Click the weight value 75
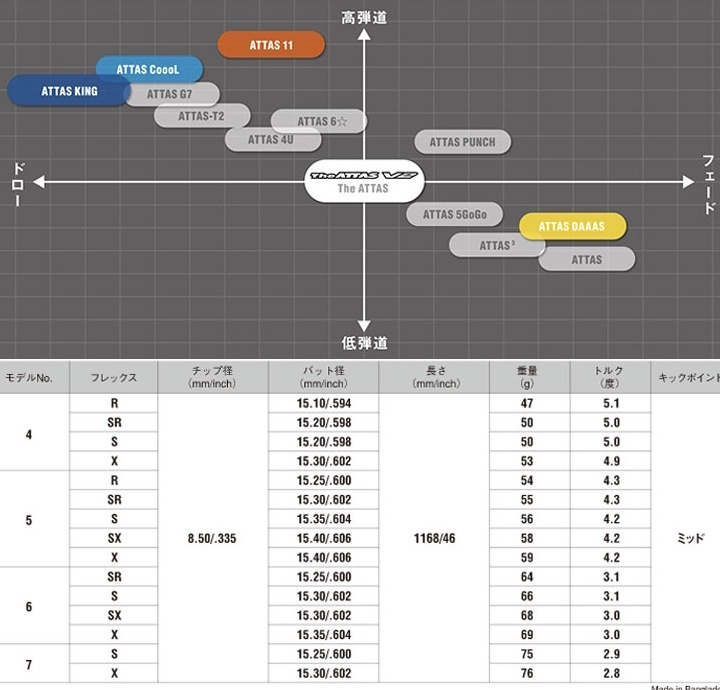This screenshot has width=720, height=690. click(x=527, y=654)
